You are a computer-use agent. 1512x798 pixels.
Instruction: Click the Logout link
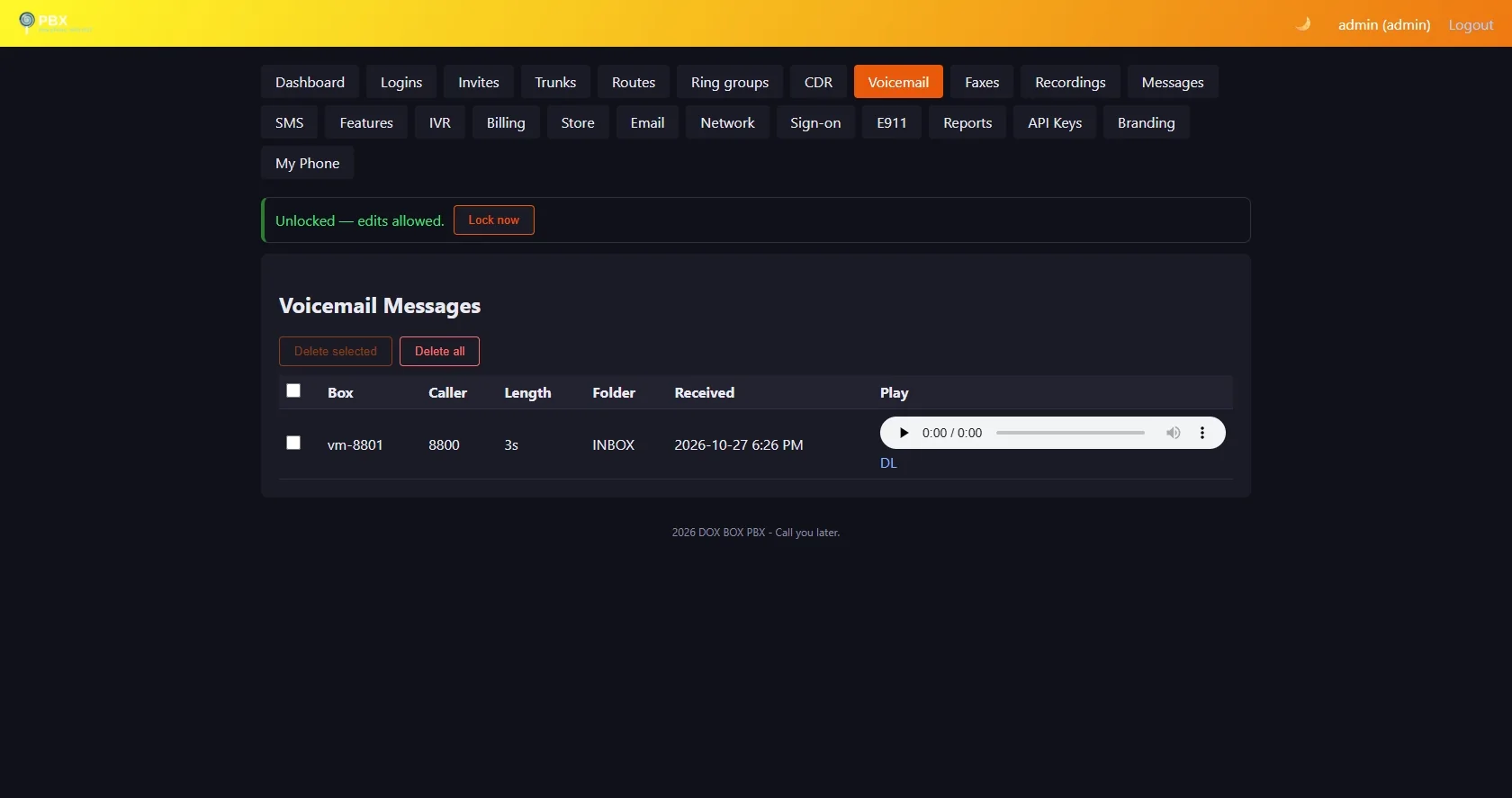pyautogui.click(x=1471, y=24)
